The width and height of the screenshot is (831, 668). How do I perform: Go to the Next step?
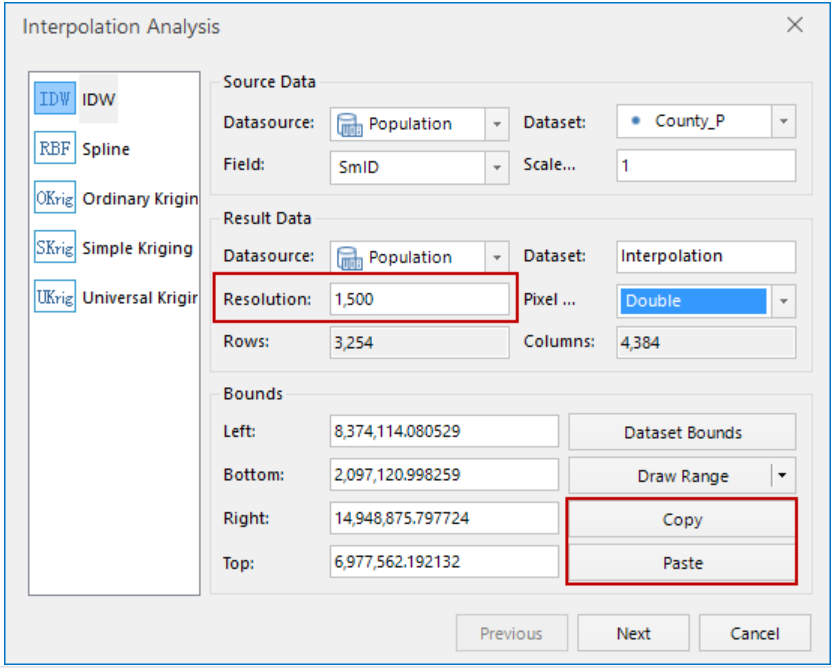(633, 633)
